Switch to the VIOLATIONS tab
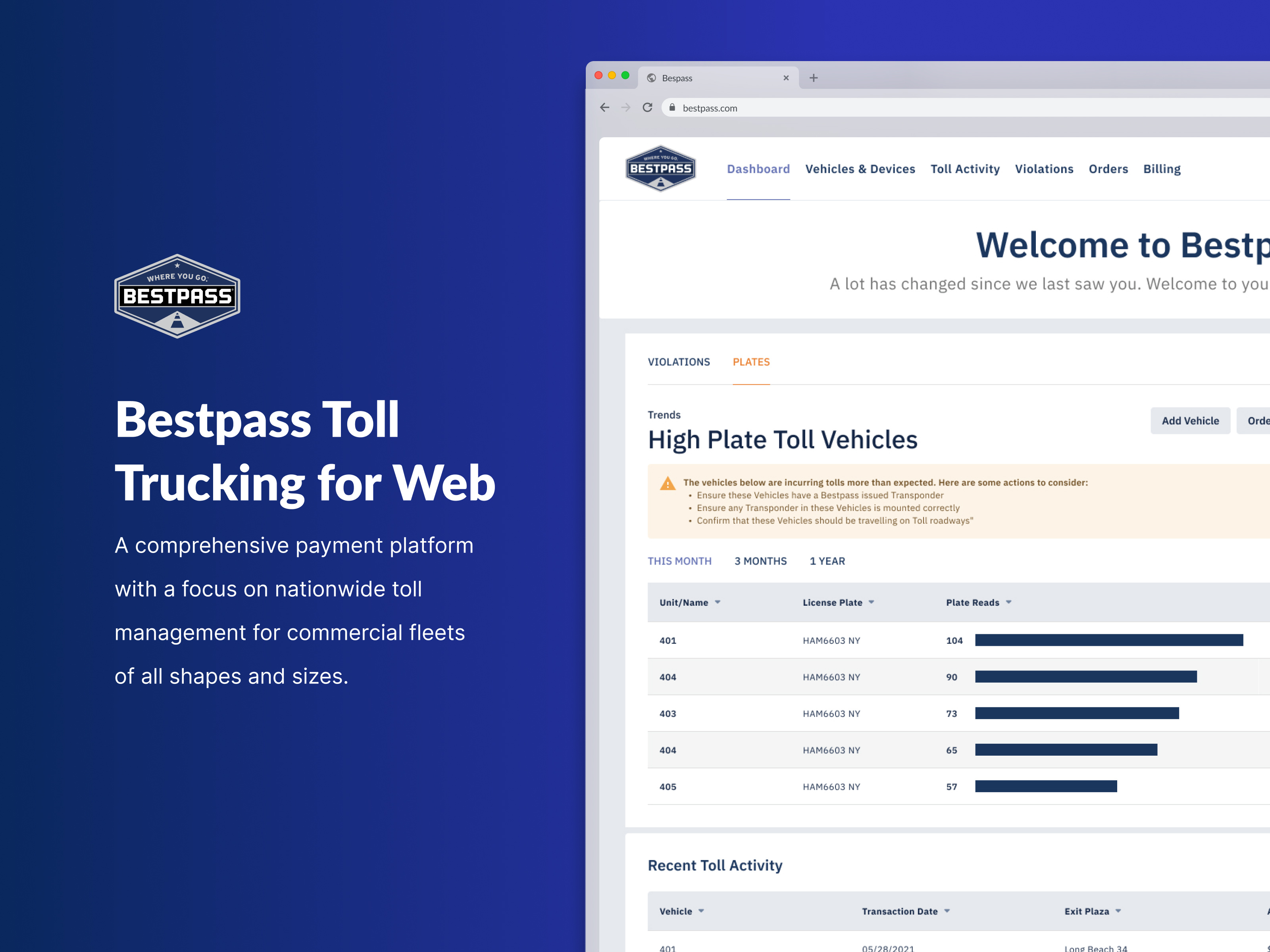 [679, 361]
